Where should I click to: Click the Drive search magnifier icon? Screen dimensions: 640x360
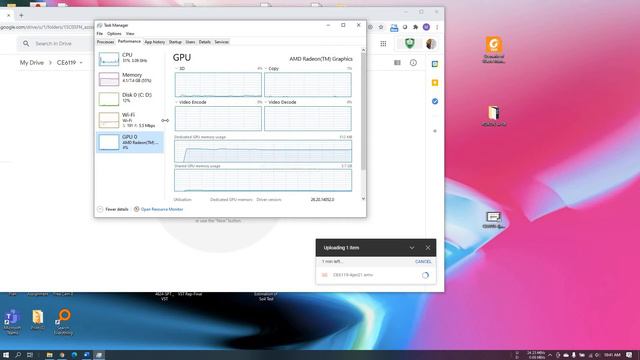click(26, 44)
